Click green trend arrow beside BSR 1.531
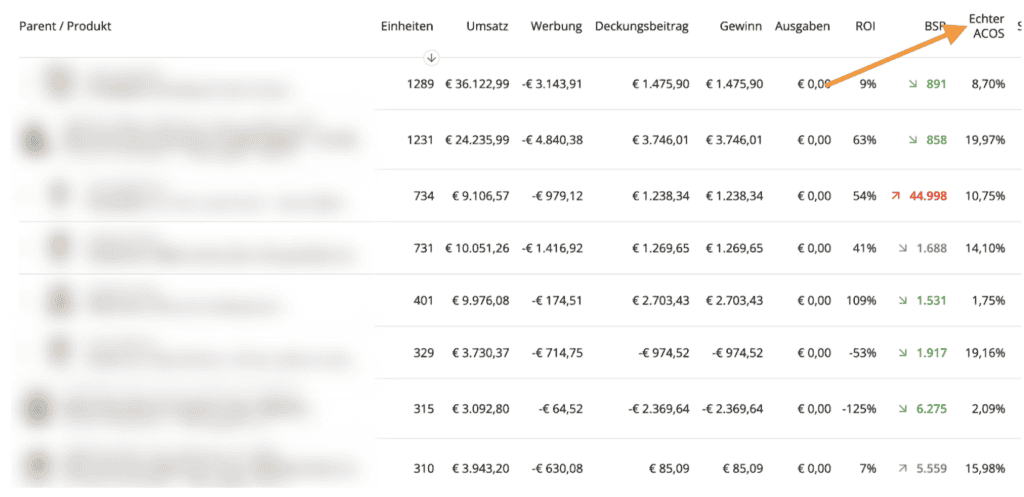The width and height of the screenshot is (1024, 497). (904, 300)
